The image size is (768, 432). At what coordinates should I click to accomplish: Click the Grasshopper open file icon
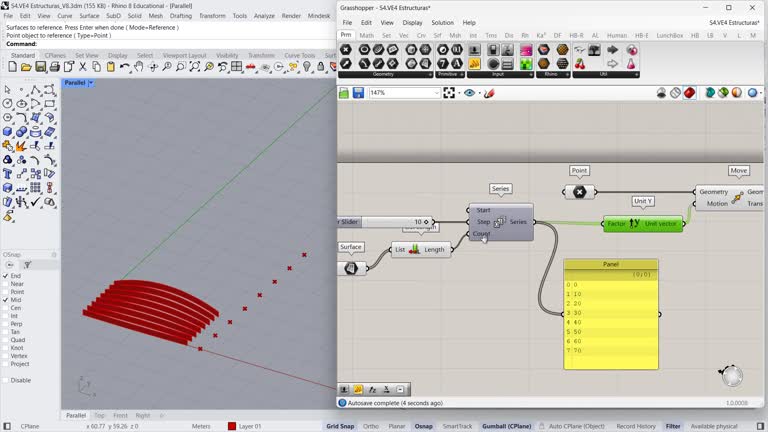tap(344, 93)
